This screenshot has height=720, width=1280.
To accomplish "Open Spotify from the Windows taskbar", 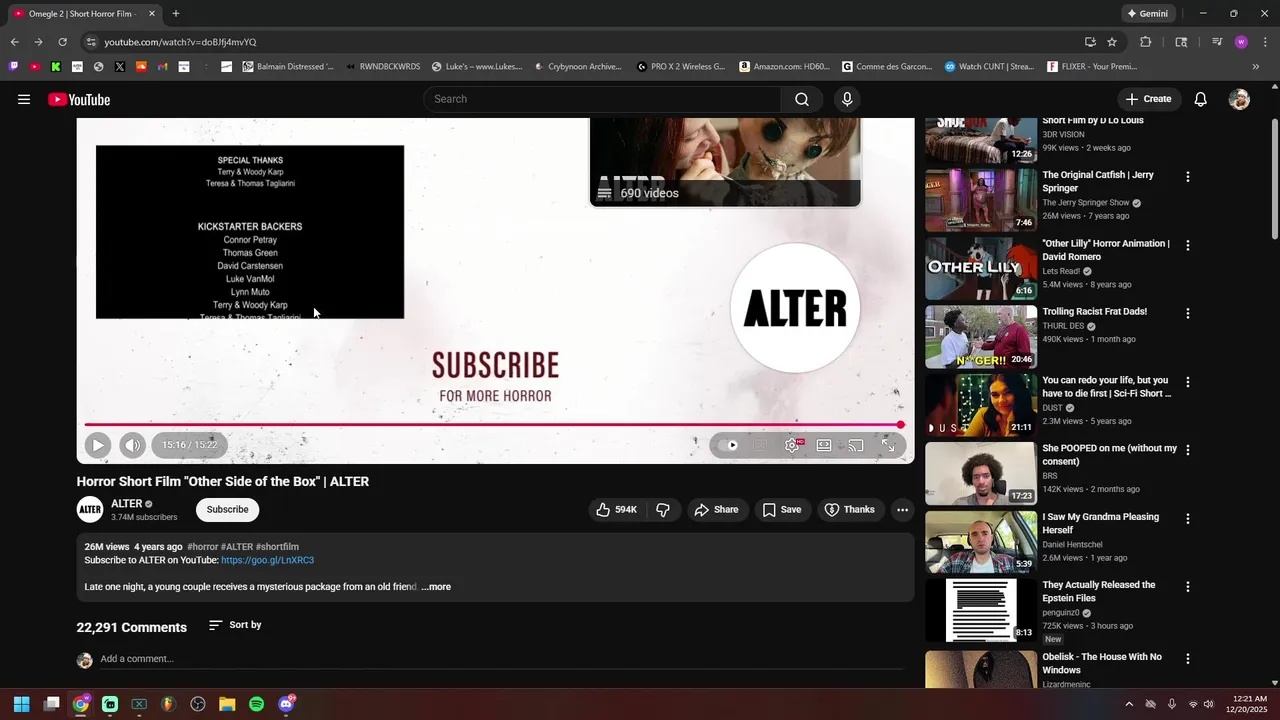I will pos(256,704).
